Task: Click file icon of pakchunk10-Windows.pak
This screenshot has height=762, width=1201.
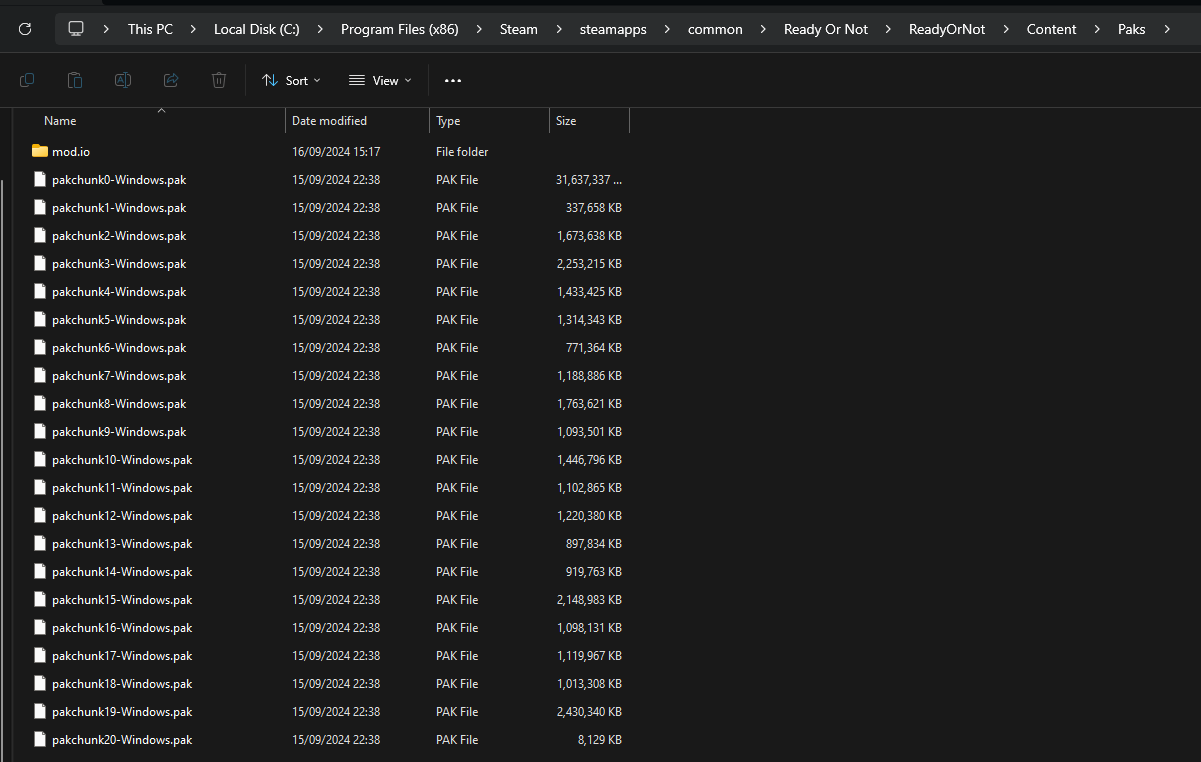Action: (x=40, y=459)
